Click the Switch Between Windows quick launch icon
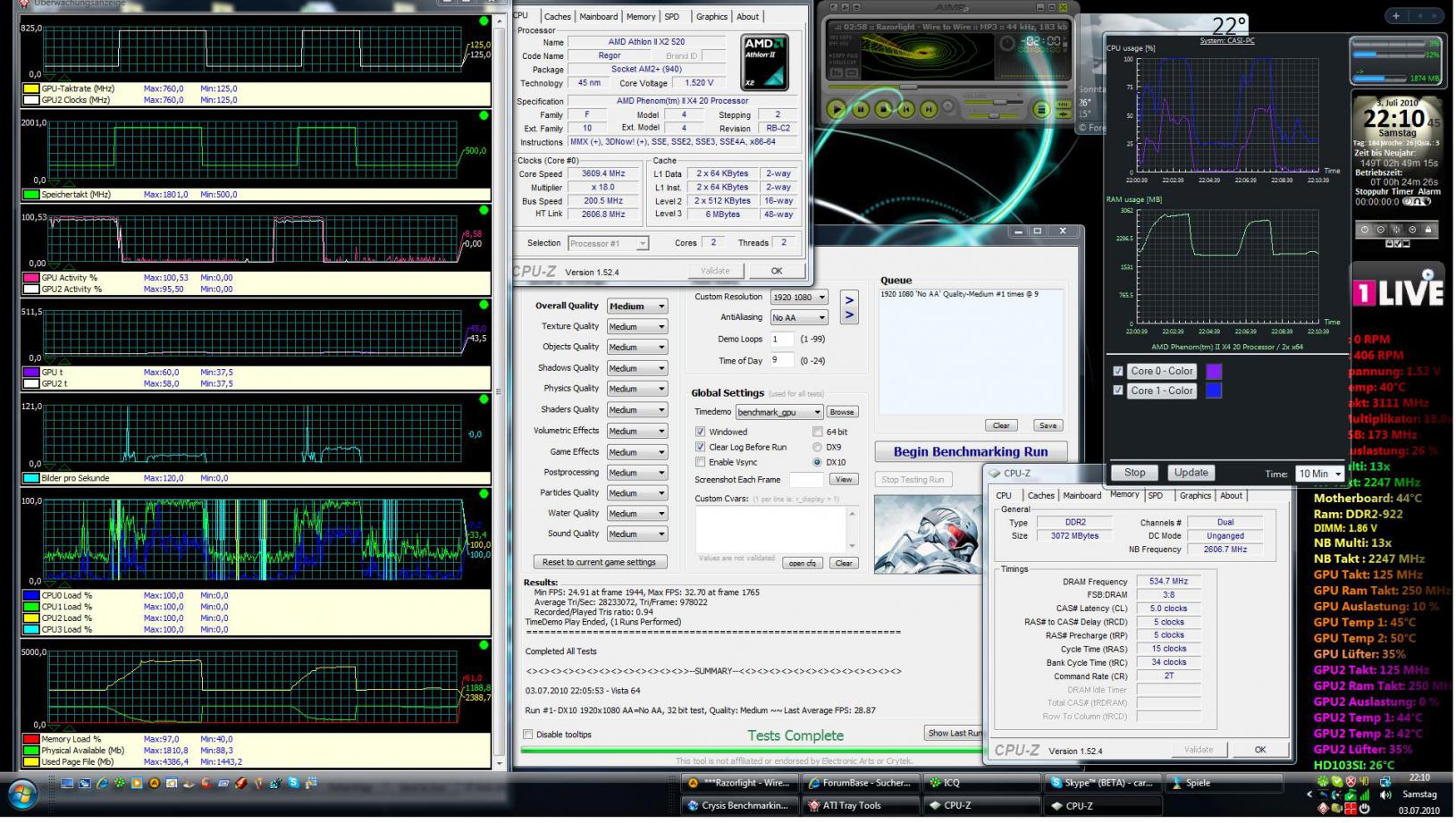The image size is (1456, 823). pos(85,784)
